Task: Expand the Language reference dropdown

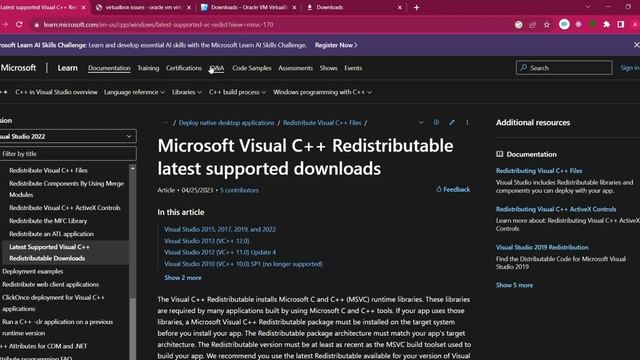Action: point(134,92)
